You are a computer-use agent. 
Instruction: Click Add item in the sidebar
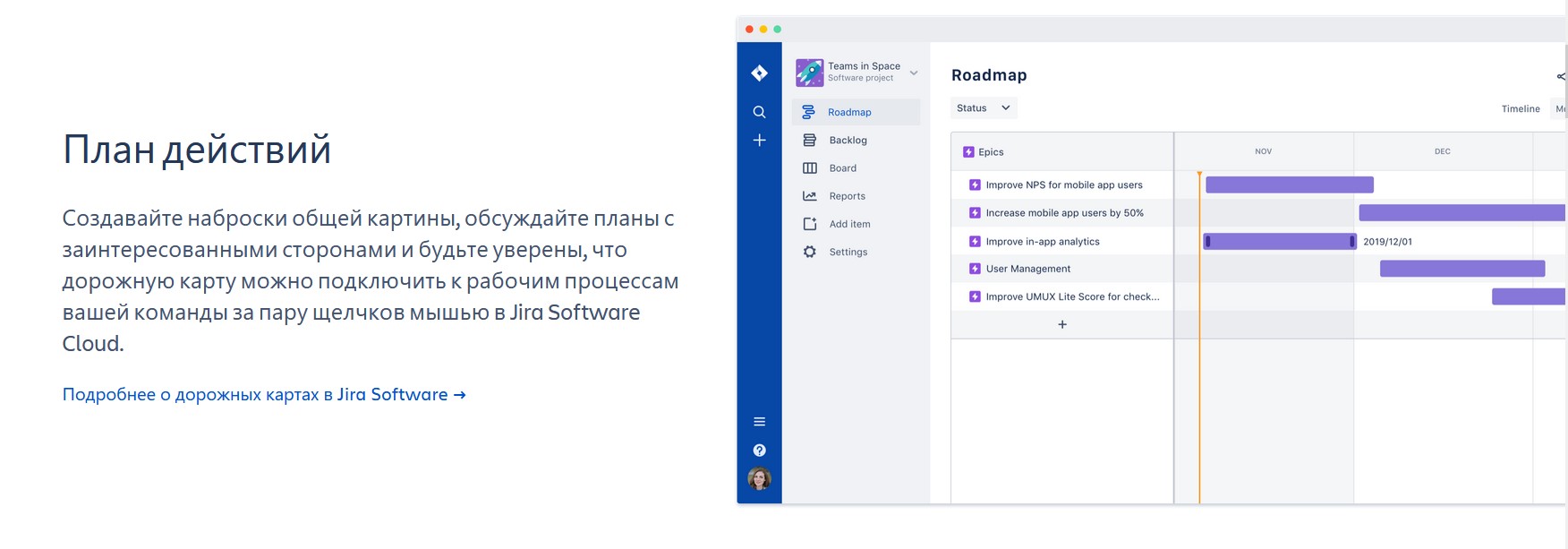pos(849,225)
